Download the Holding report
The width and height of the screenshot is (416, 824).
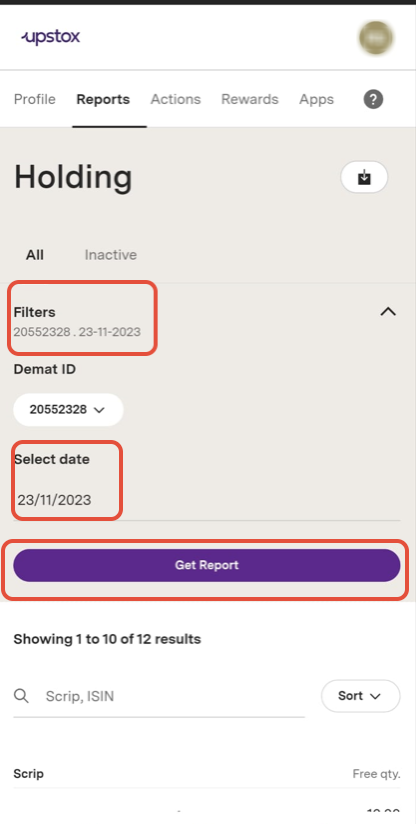364,177
